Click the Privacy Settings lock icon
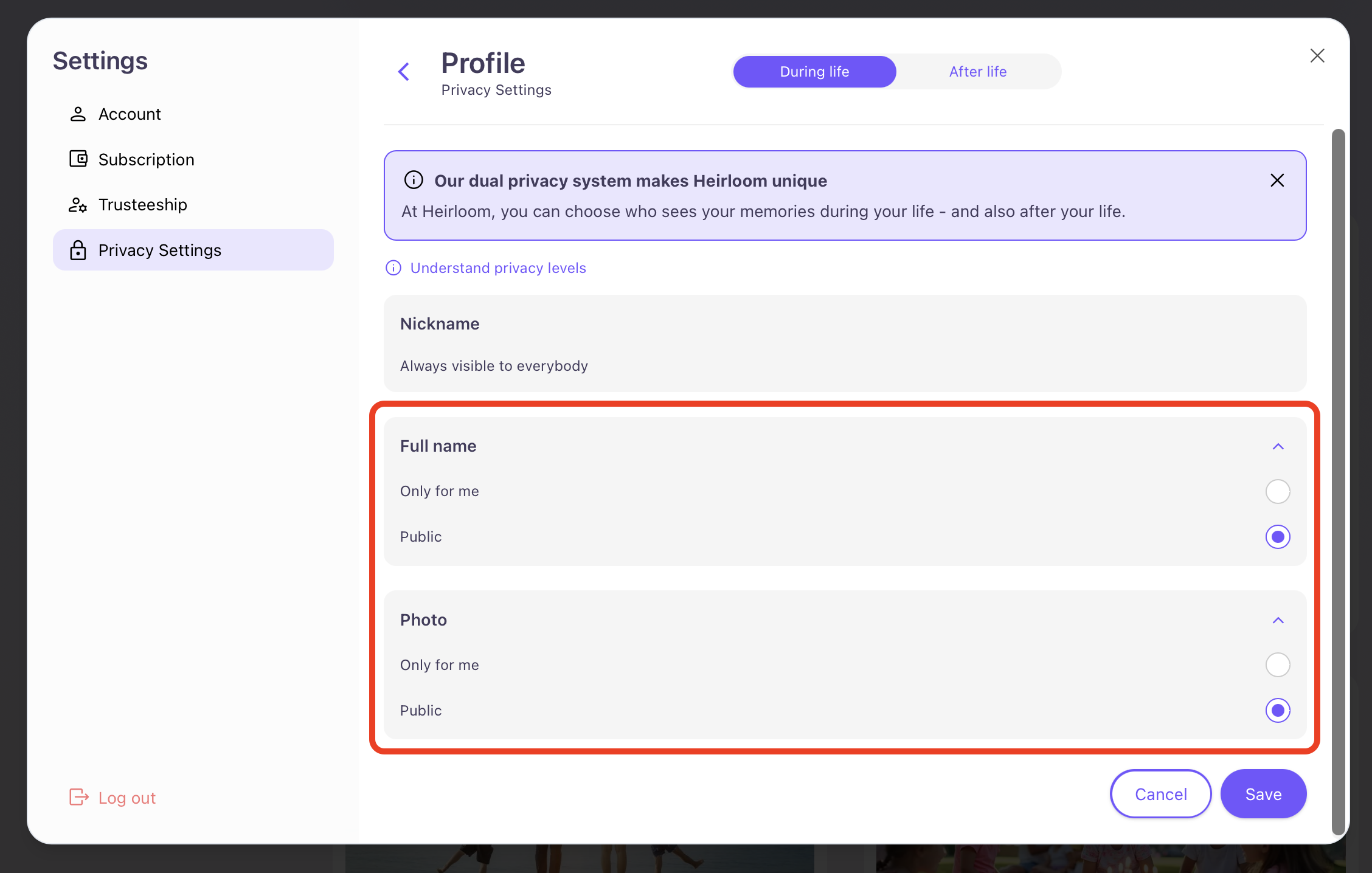The height and width of the screenshot is (873, 1372). [78, 250]
